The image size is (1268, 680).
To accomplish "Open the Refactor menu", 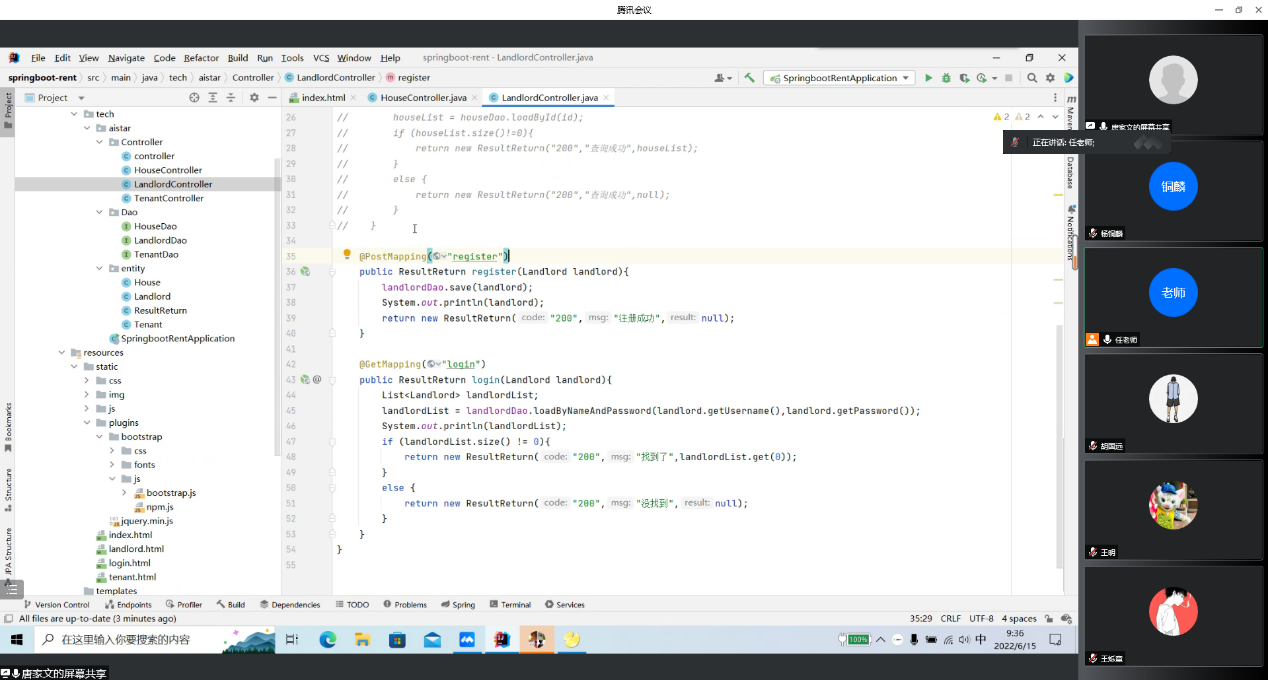I will [201, 58].
